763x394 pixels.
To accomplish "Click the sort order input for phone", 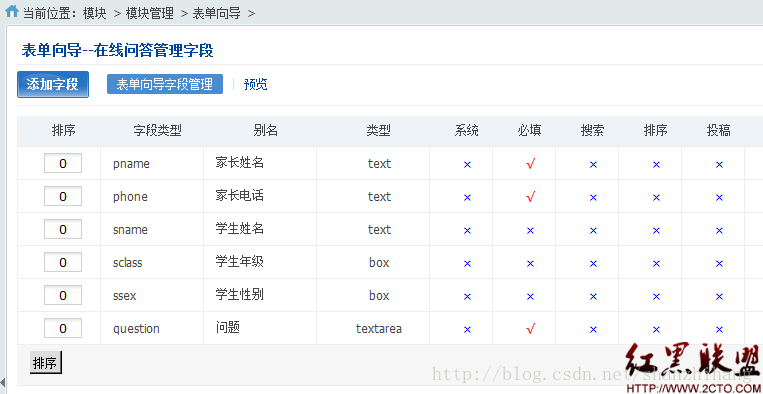I will 63,197.
